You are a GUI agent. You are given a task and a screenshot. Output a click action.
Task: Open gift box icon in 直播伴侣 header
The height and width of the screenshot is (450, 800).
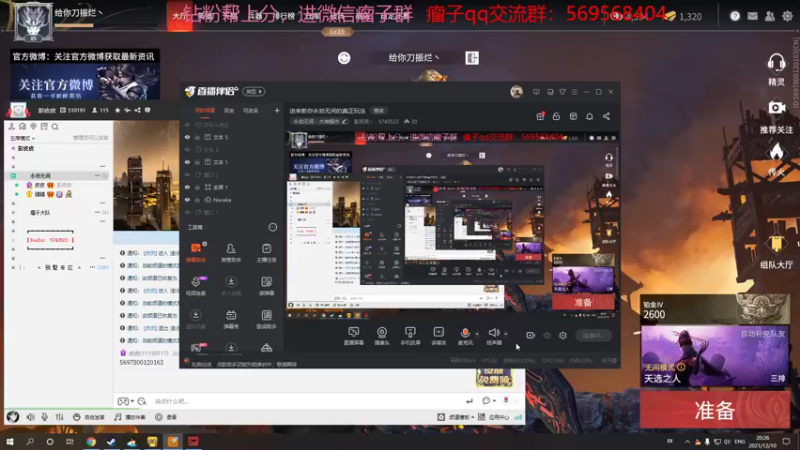point(540,116)
